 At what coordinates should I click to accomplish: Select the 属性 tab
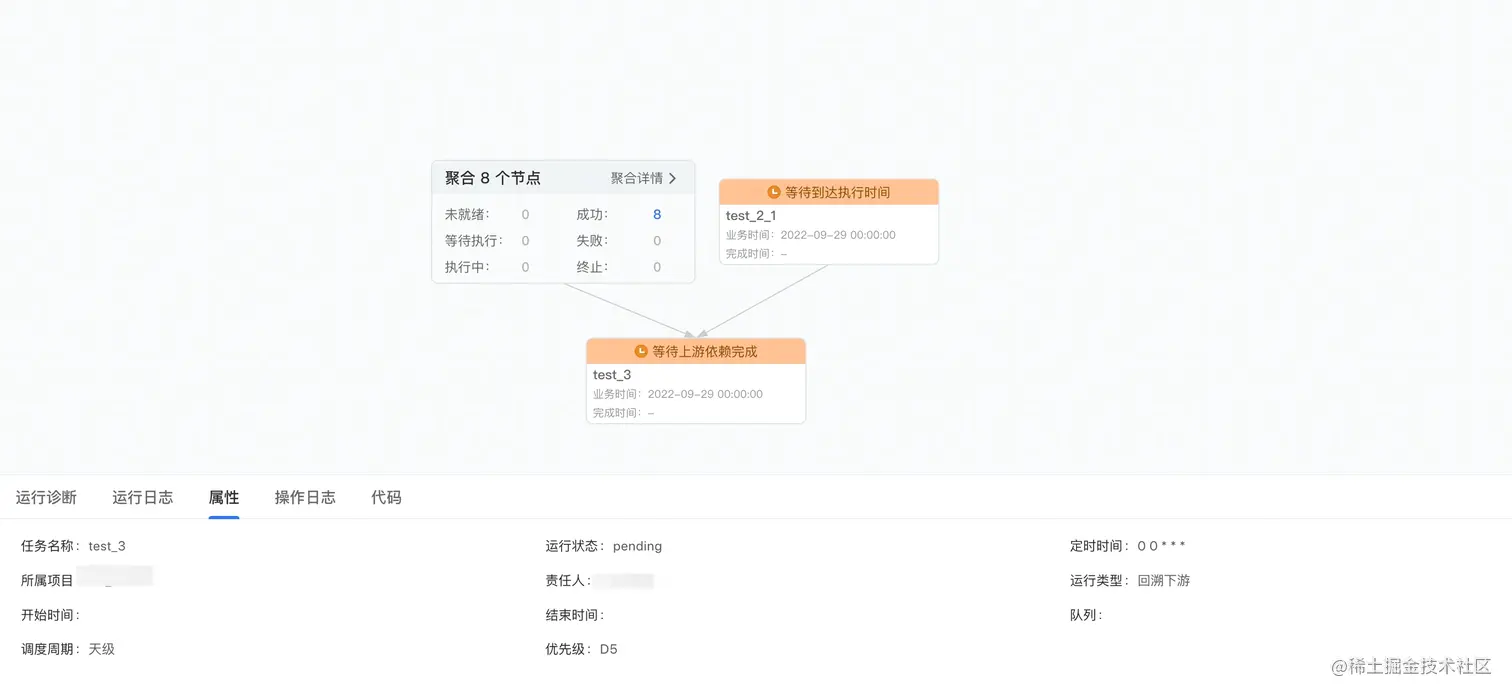(224, 497)
